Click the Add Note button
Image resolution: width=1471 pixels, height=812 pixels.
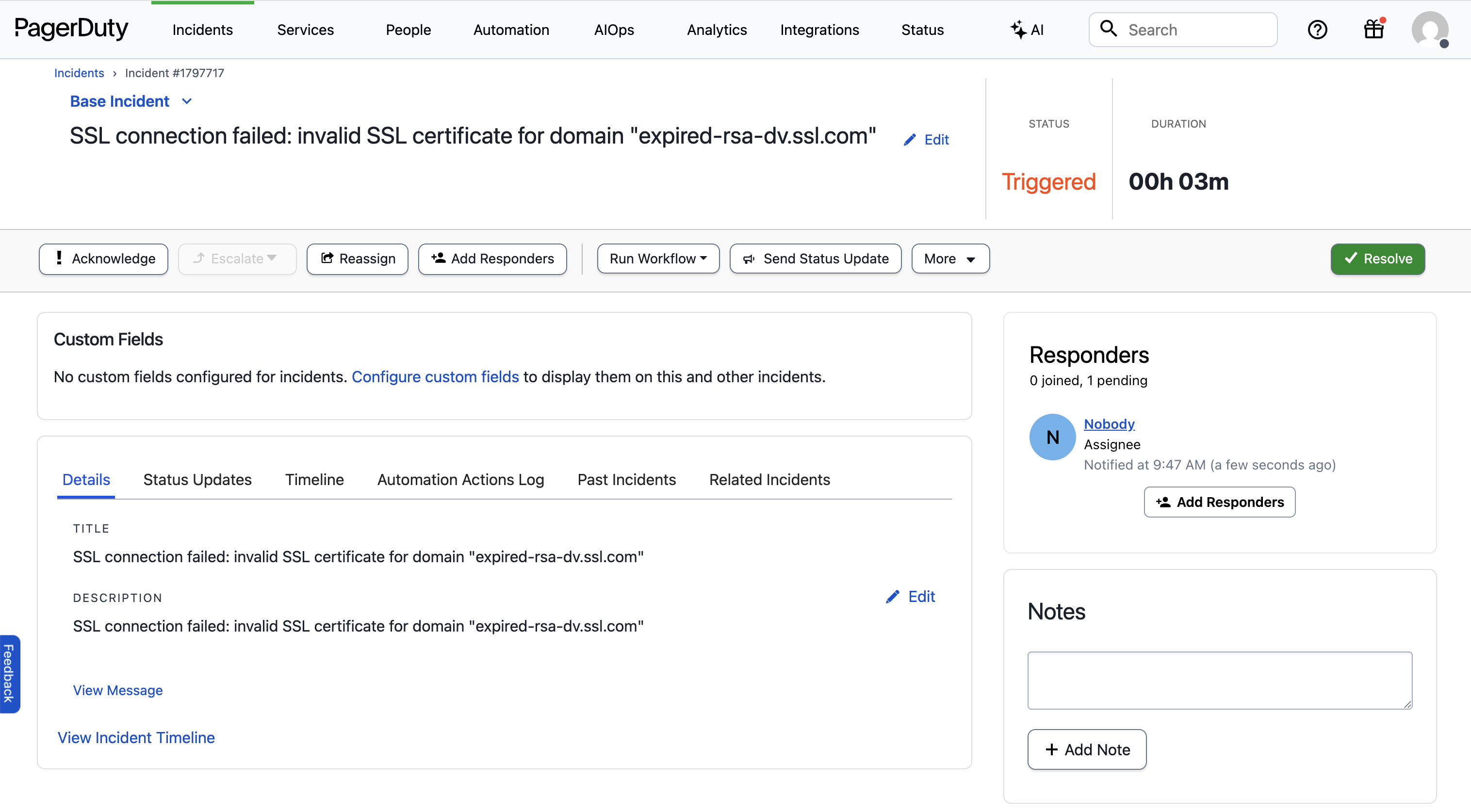pos(1086,749)
